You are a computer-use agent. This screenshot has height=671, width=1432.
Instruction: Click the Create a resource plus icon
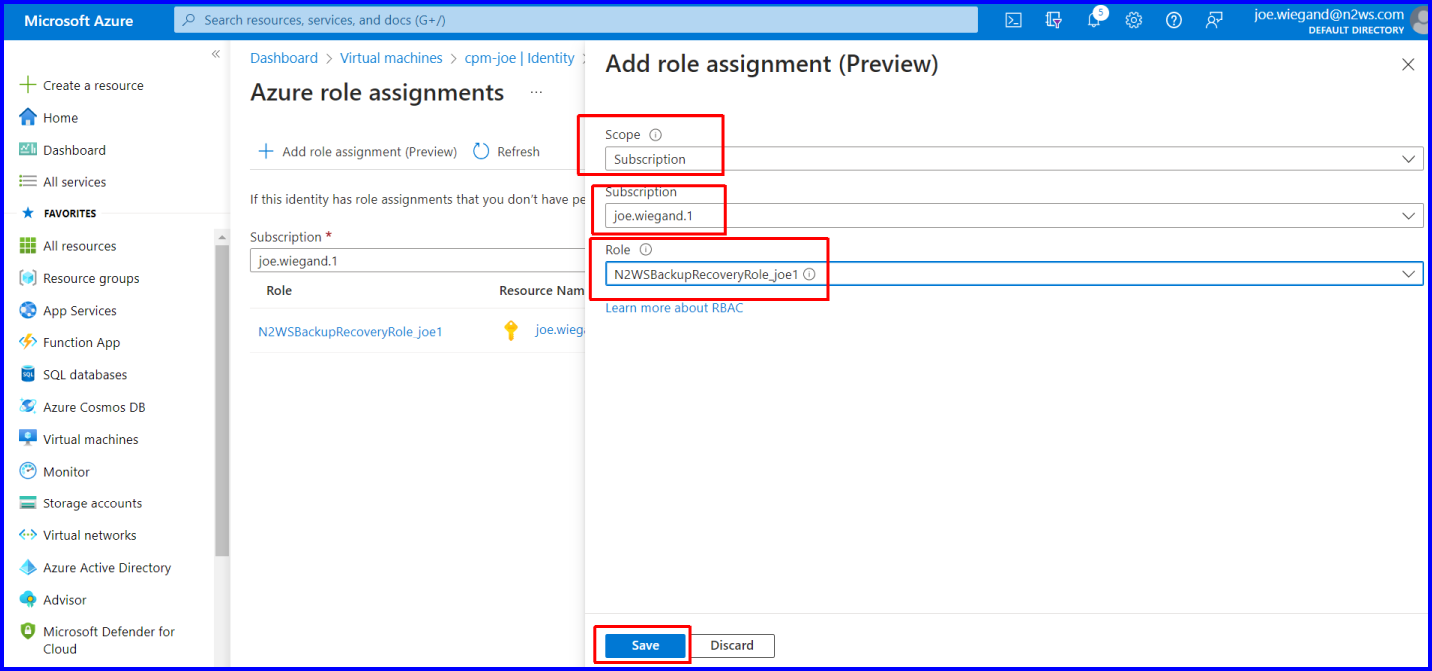(x=28, y=85)
